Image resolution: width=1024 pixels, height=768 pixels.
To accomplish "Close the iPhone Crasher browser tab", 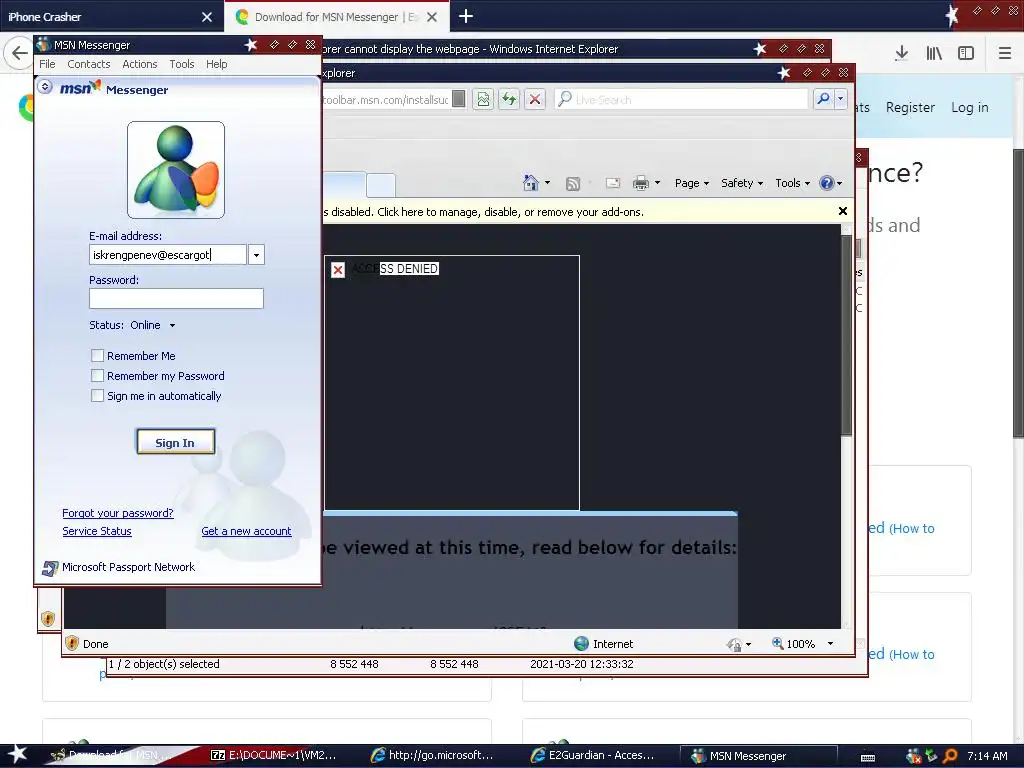I will pos(207,17).
